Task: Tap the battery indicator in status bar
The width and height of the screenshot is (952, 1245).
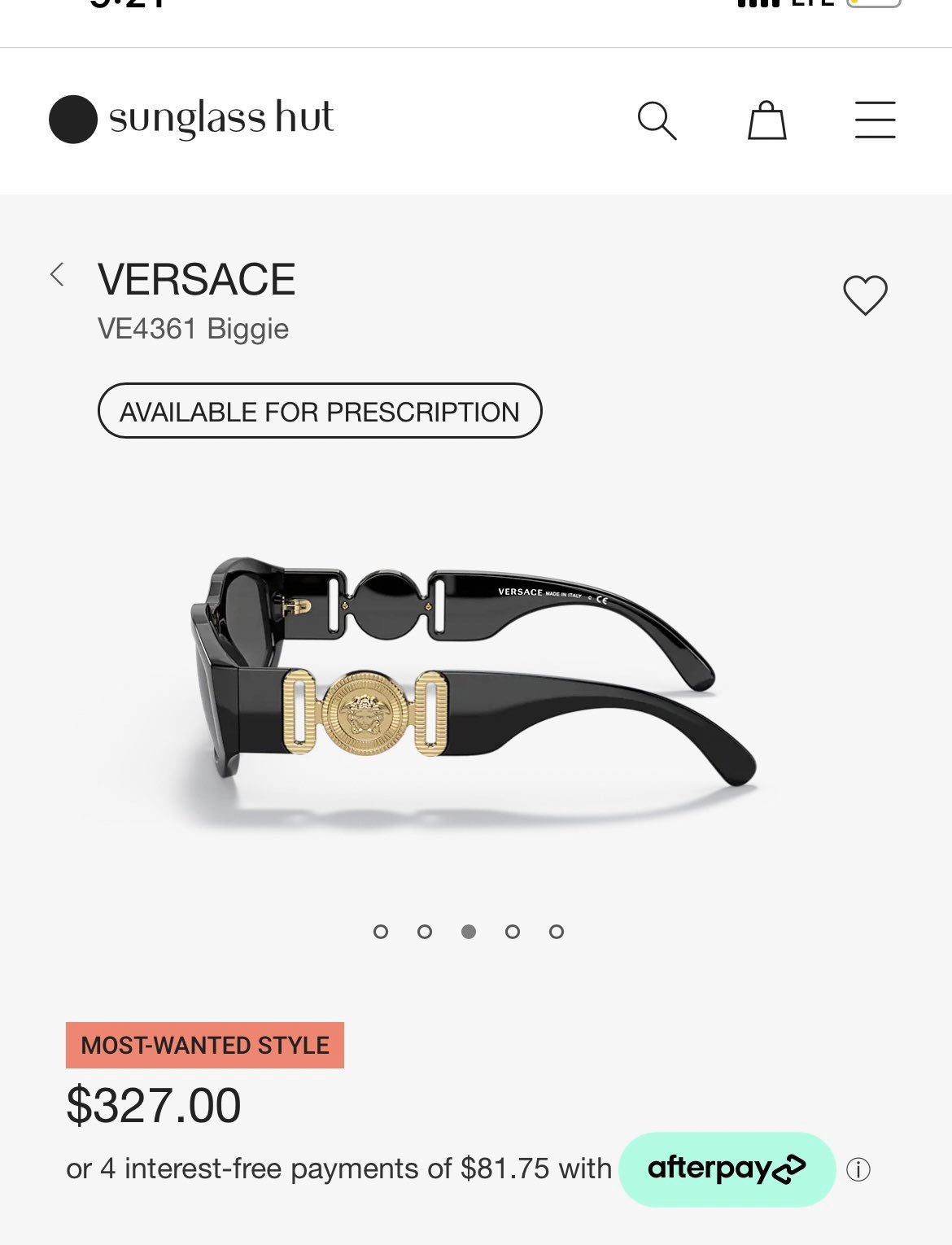Action: (874, 2)
